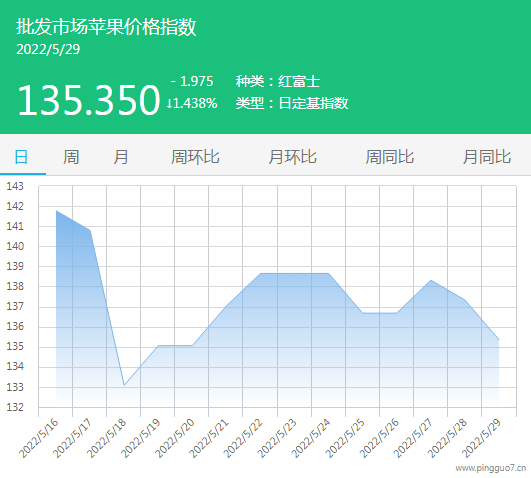Click the 2022/5/23 x-axis date label
The height and width of the screenshot is (478, 531).
277,438
